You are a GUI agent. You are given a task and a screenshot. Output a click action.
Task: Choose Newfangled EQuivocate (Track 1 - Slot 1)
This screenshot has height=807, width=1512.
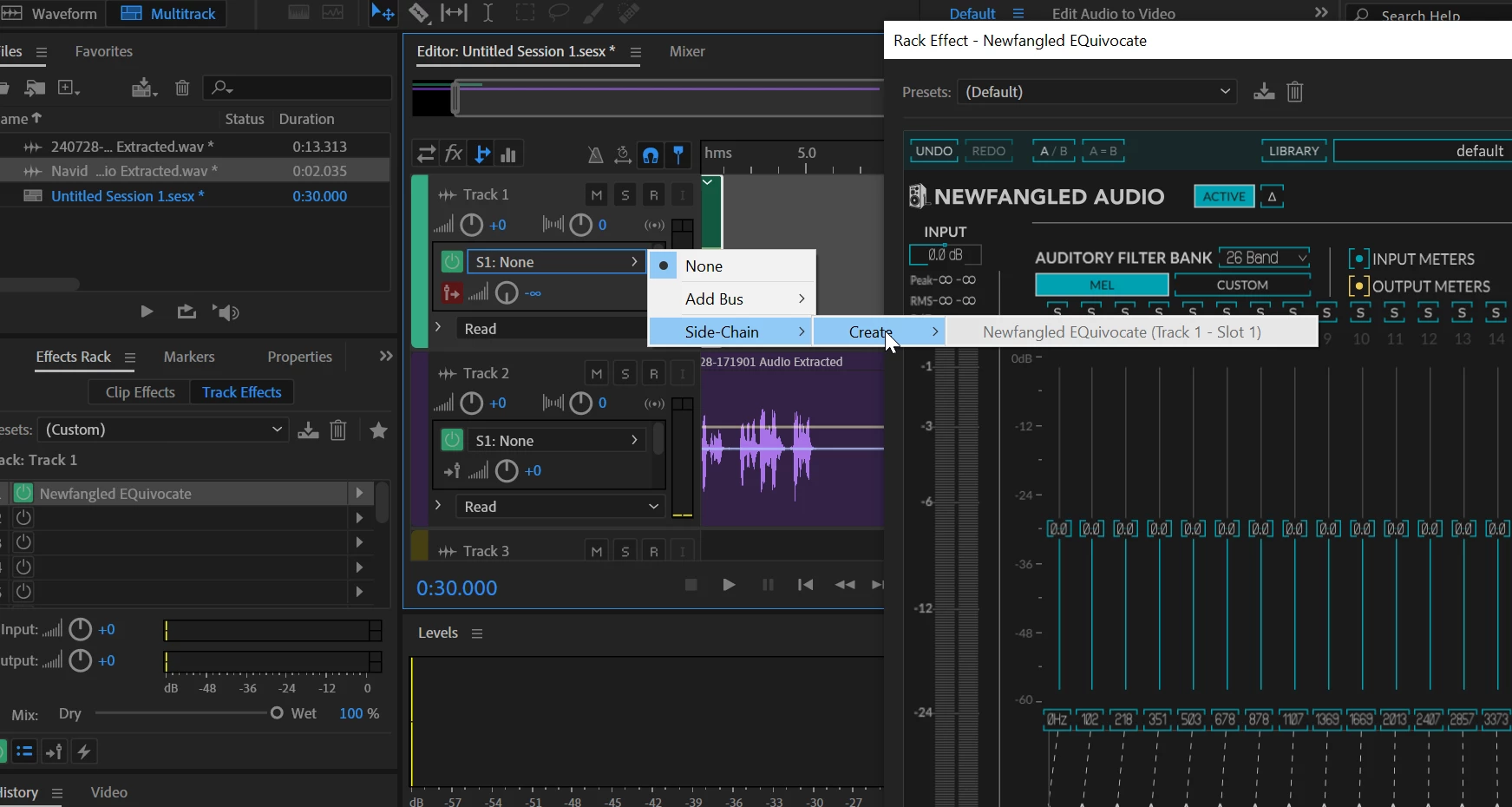coord(1131,331)
